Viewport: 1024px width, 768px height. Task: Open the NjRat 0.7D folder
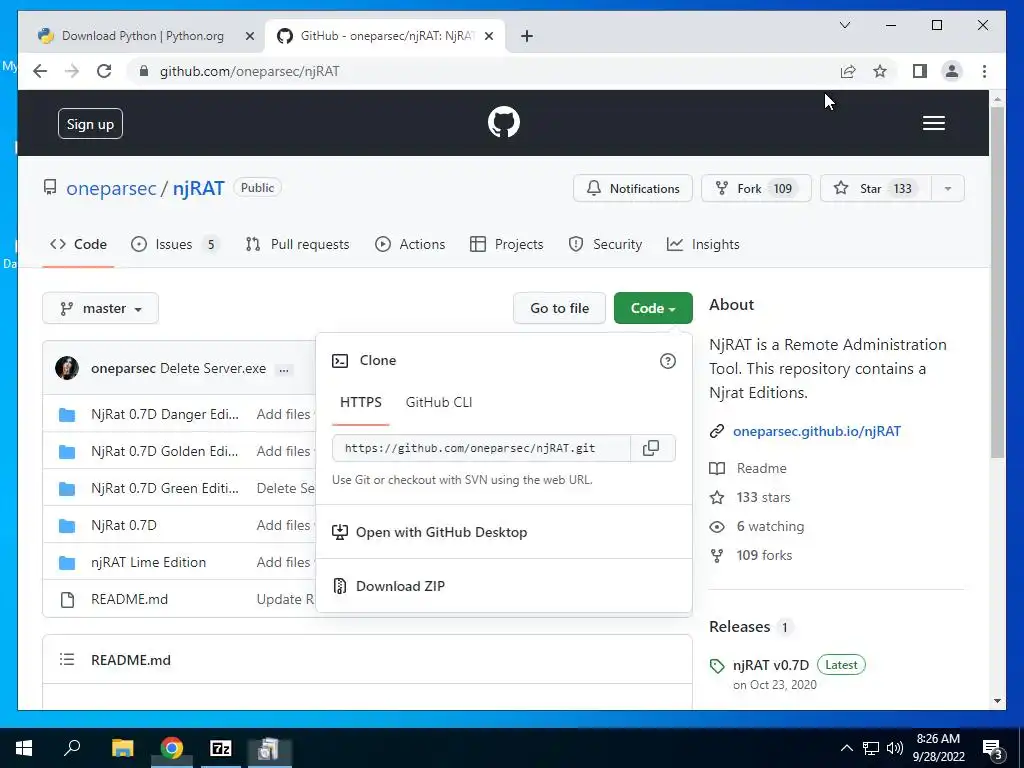pos(123,525)
